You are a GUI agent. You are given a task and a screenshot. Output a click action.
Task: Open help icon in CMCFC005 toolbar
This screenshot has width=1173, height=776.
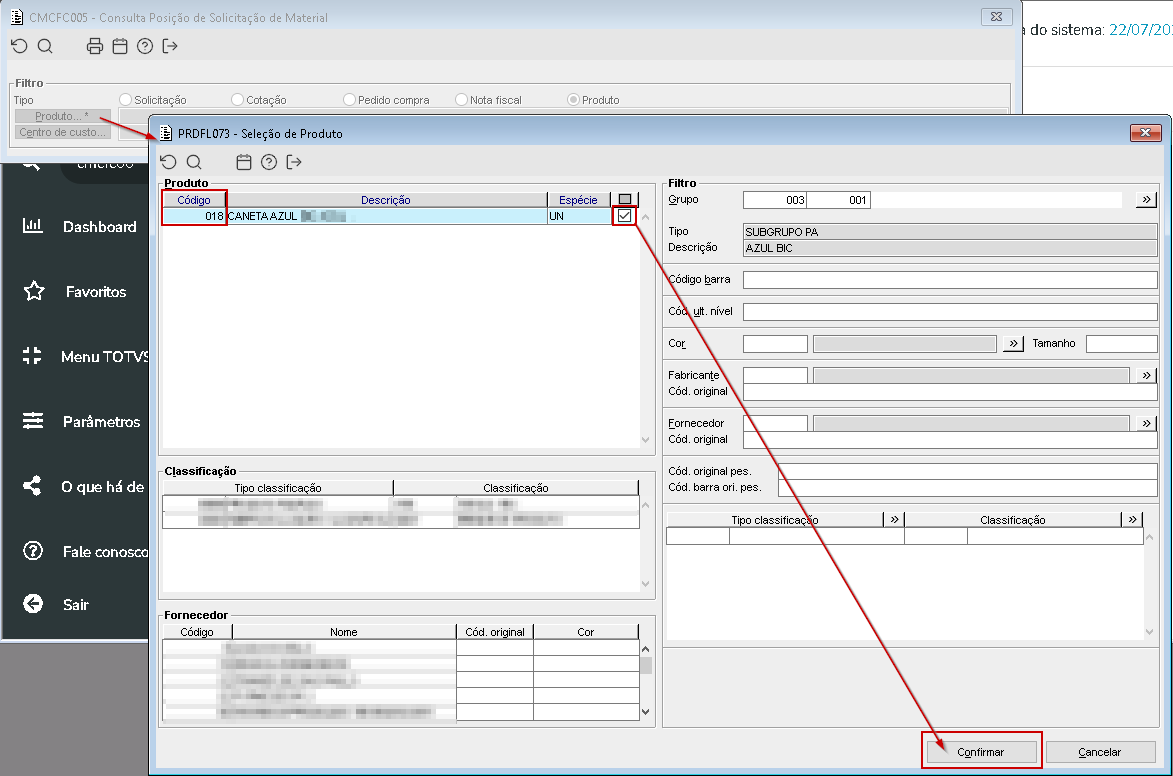(x=145, y=46)
